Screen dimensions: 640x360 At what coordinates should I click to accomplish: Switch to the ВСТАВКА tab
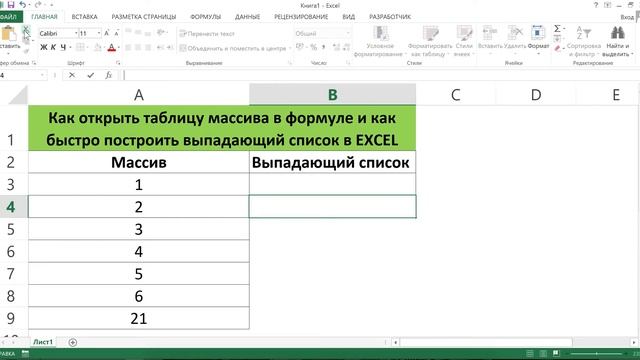[84, 17]
